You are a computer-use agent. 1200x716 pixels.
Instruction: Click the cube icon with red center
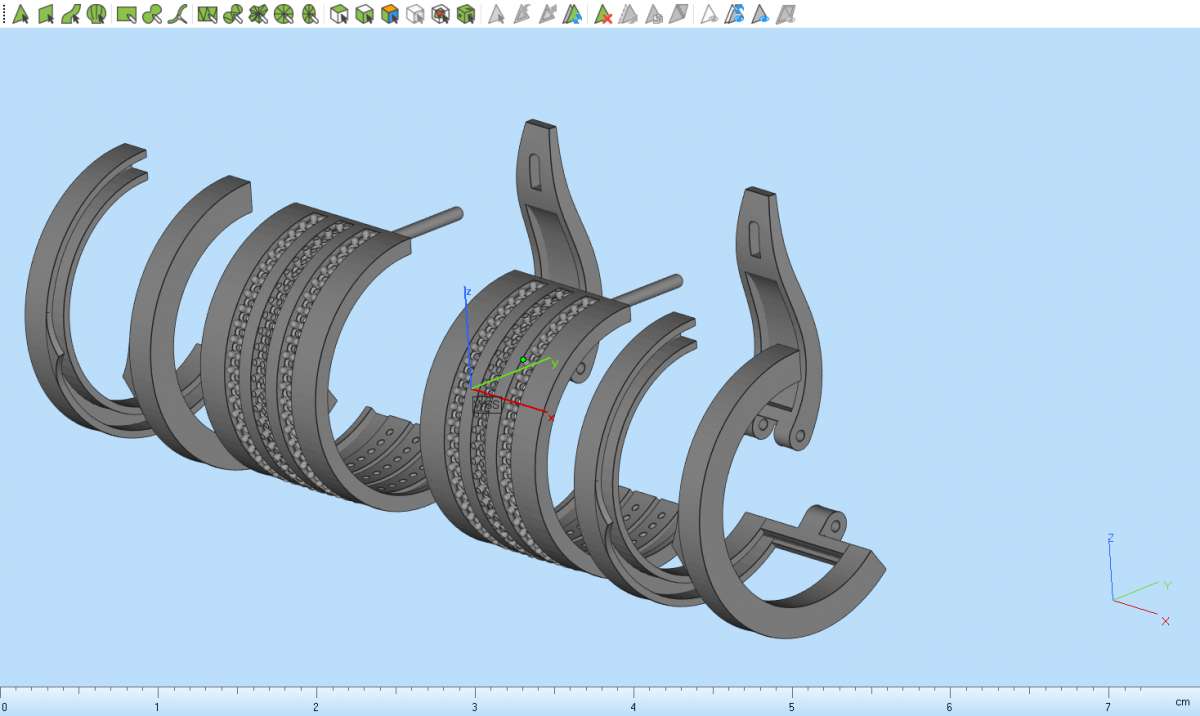pyautogui.click(x=440, y=15)
